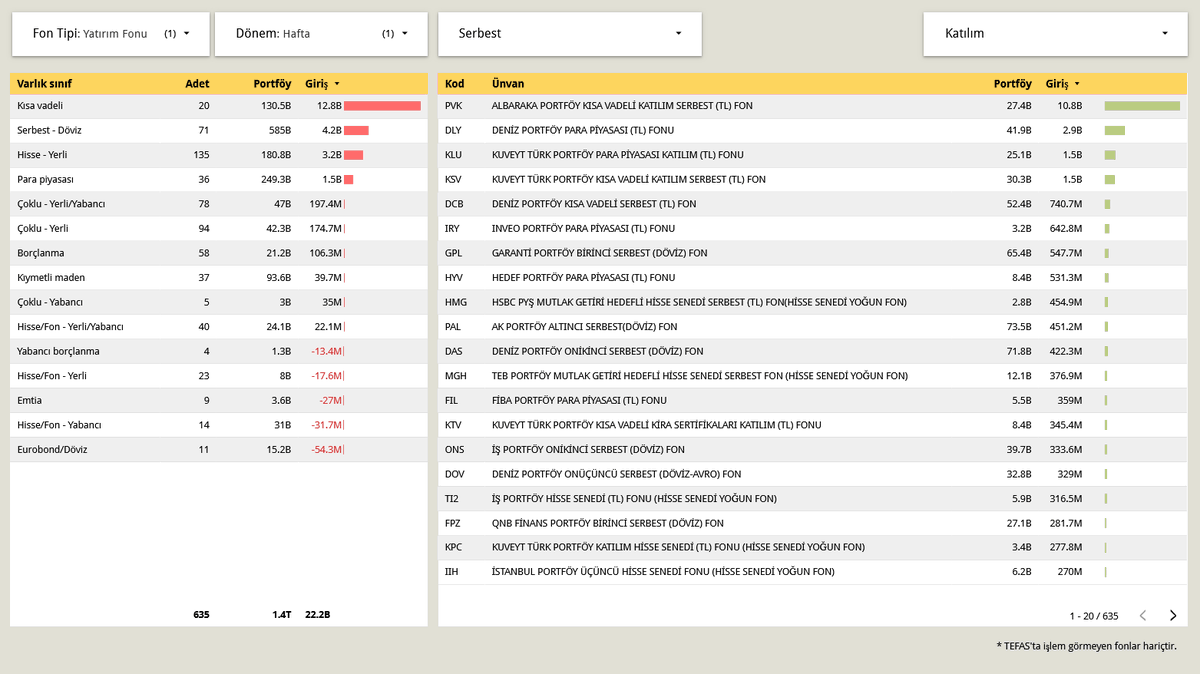Click fund code PVK
Image resolution: width=1200 pixels, height=674 pixels.
click(454, 106)
